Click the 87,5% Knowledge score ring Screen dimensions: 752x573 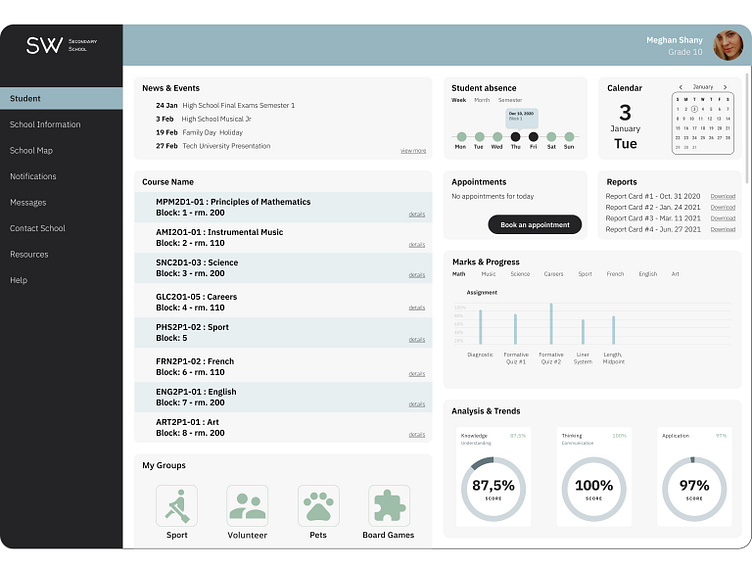(493, 488)
